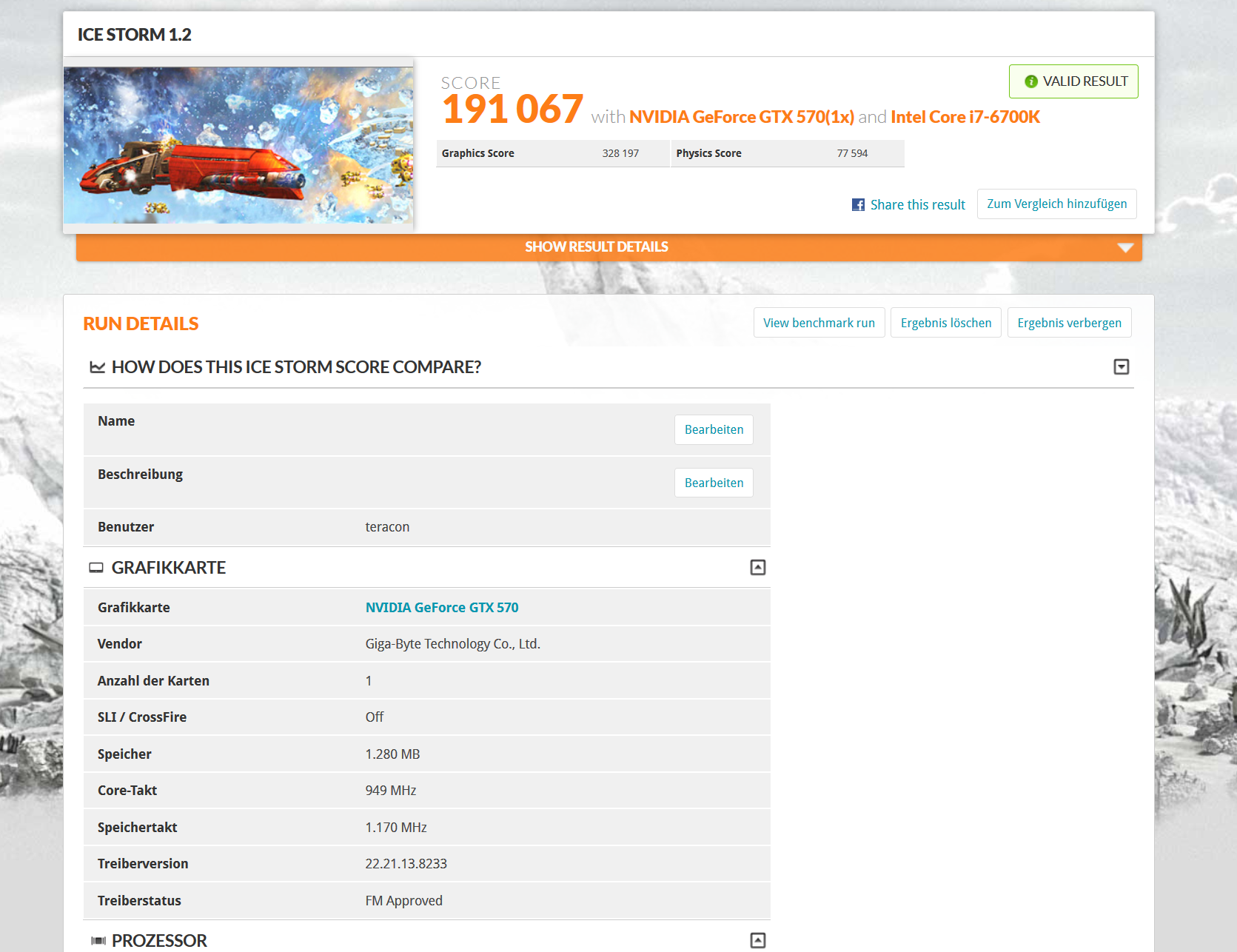Collapse the PROZESSOR section
Viewport: 1237px width, 952px height.
click(x=758, y=940)
